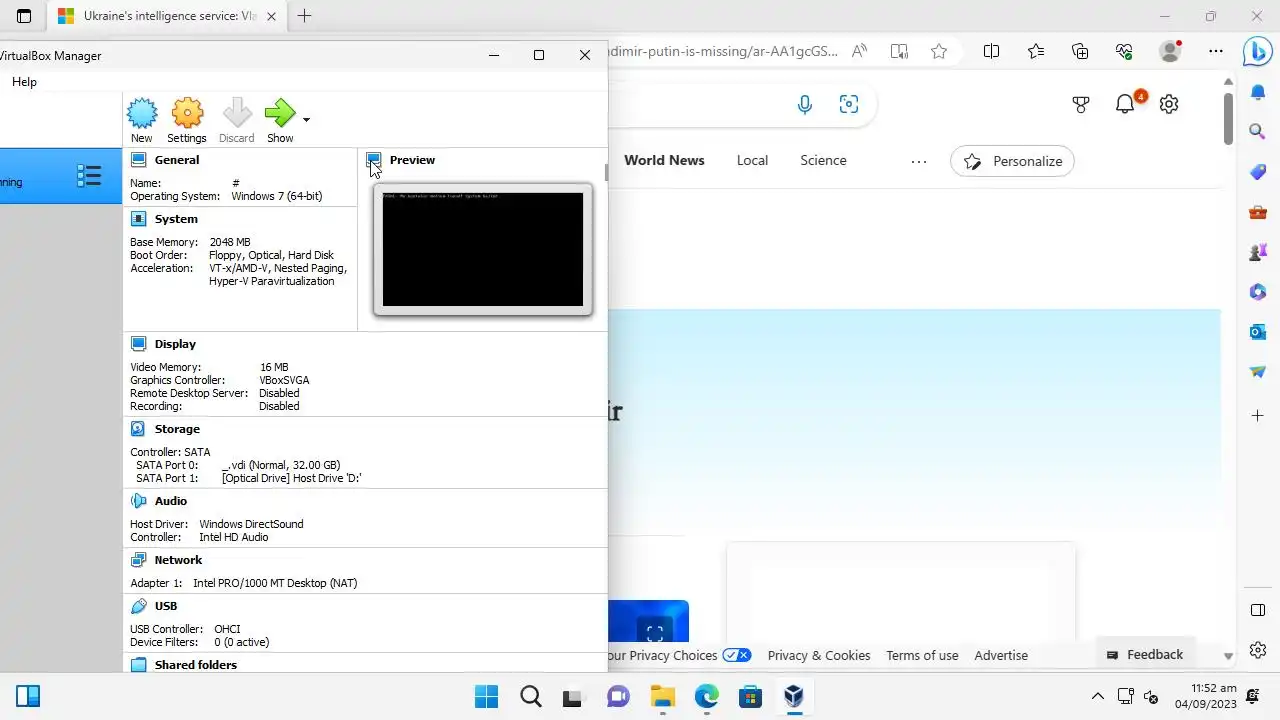The height and width of the screenshot is (720, 1280).
Task: Open the Terms of use link
Action: pos(922,656)
